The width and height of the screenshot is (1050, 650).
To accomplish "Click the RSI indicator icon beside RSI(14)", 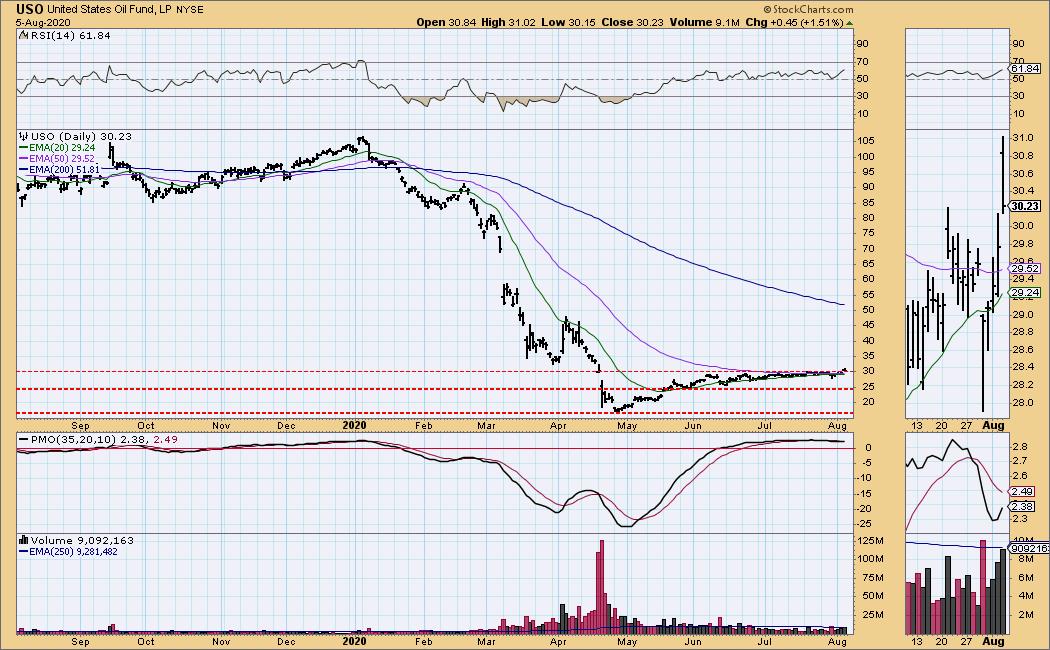I will tap(23, 35).
